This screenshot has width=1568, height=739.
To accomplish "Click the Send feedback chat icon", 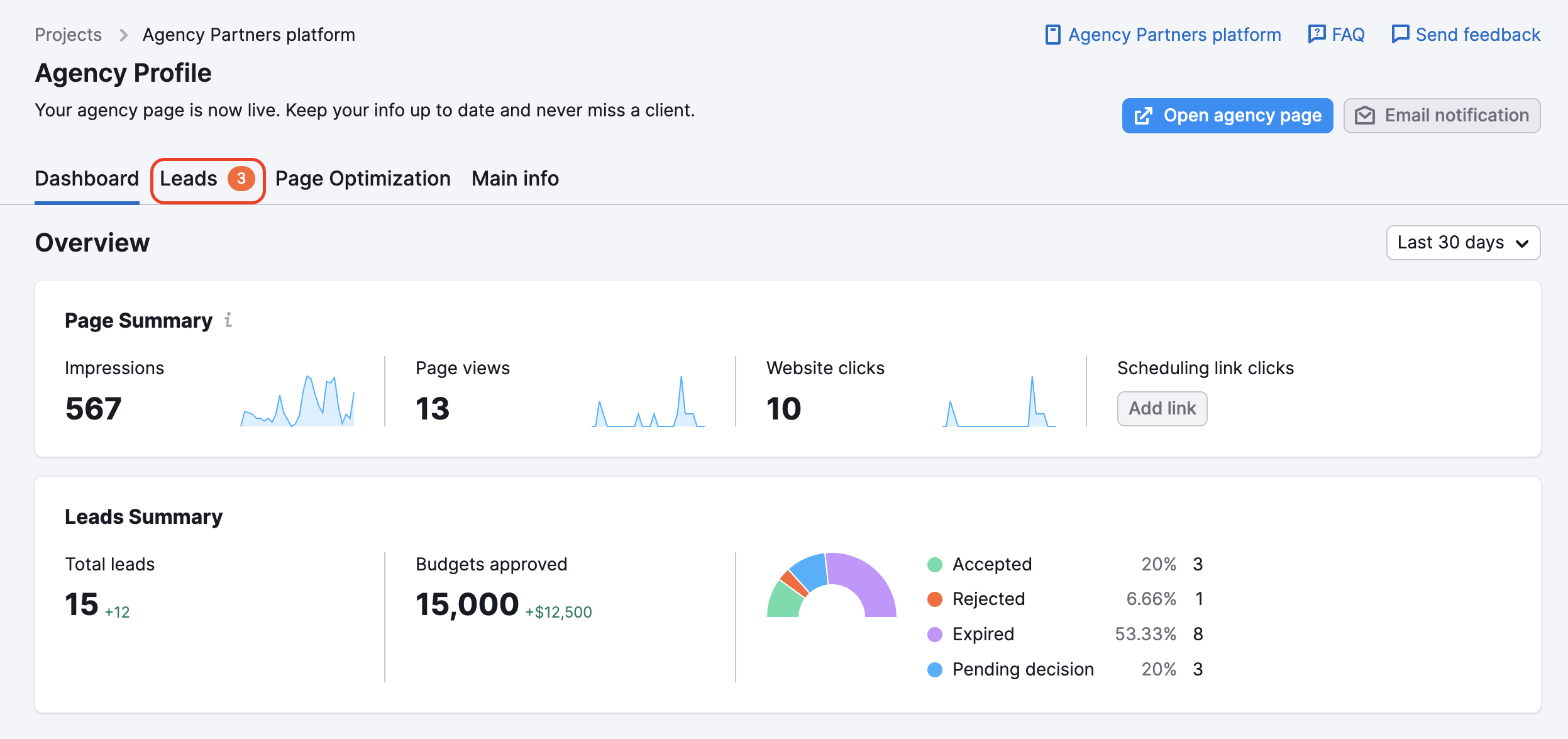I will (1400, 34).
